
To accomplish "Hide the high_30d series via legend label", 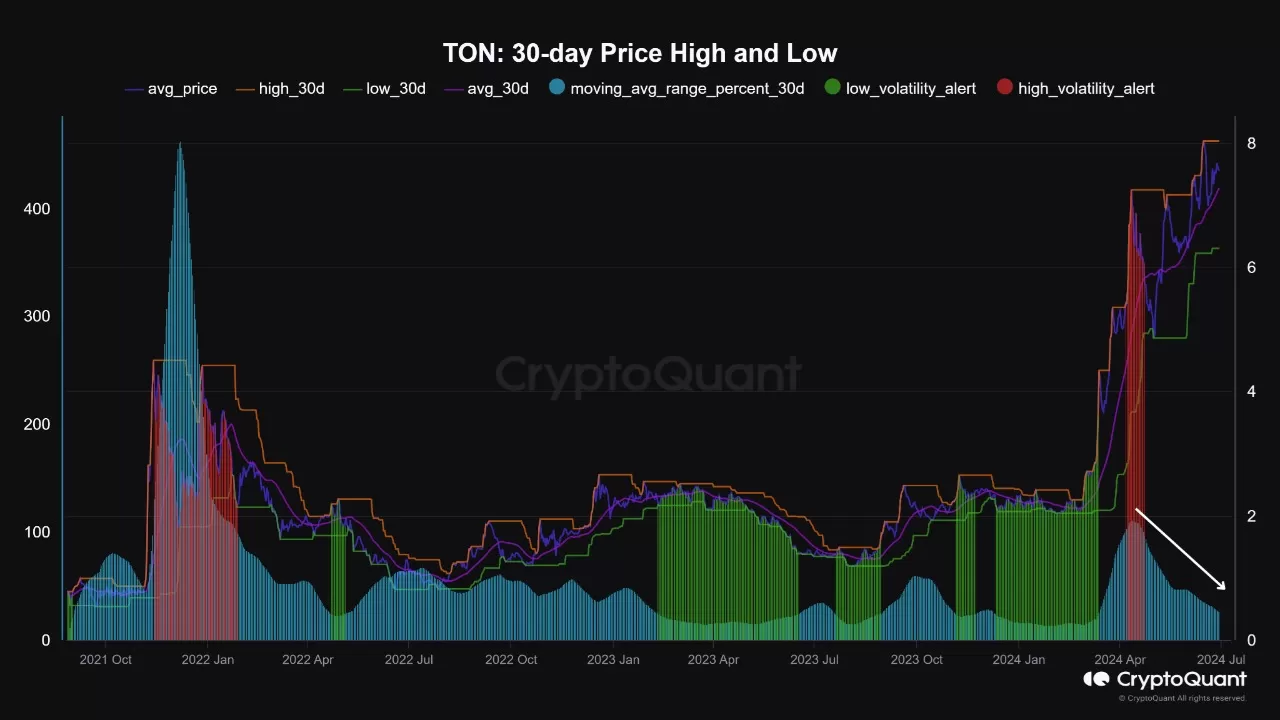I will [292, 89].
